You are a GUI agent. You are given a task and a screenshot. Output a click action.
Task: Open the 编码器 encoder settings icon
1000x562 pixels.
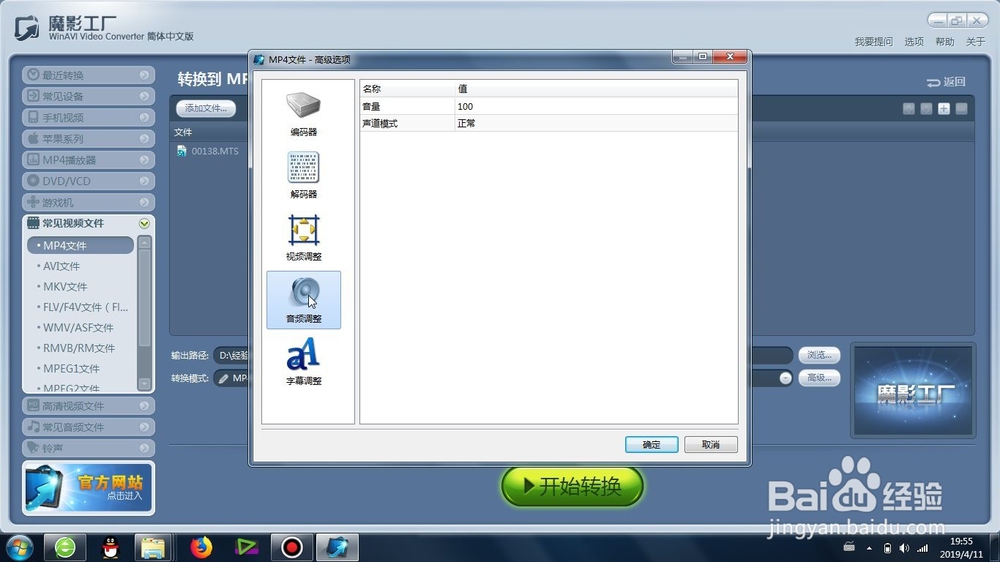click(x=304, y=114)
